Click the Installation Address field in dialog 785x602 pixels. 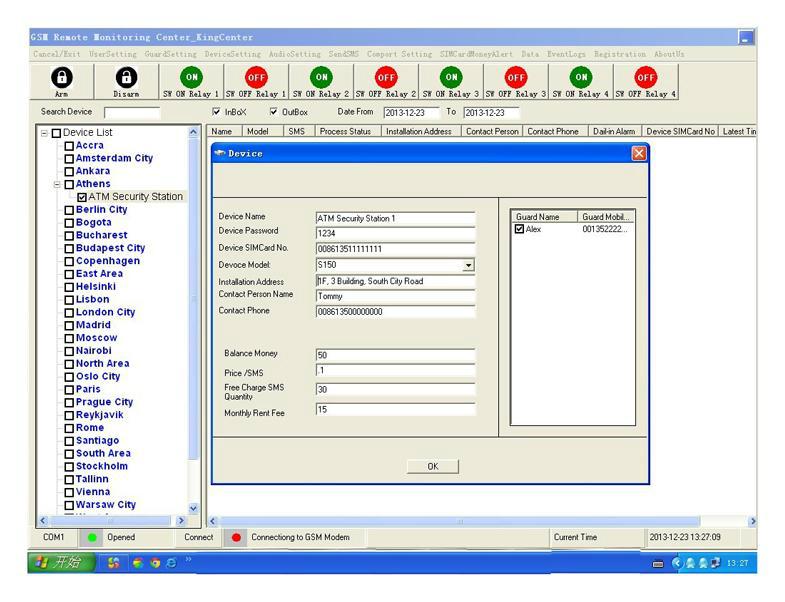[x=396, y=281]
